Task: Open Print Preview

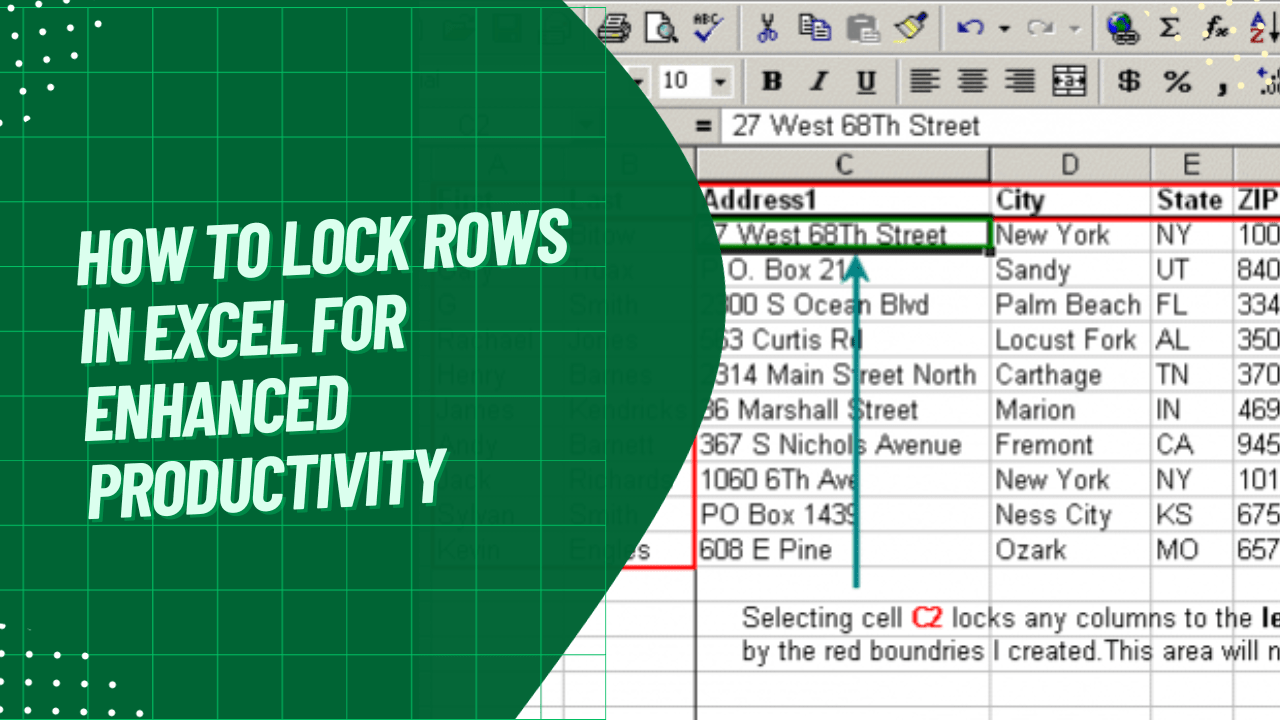Action: [x=661, y=27]
